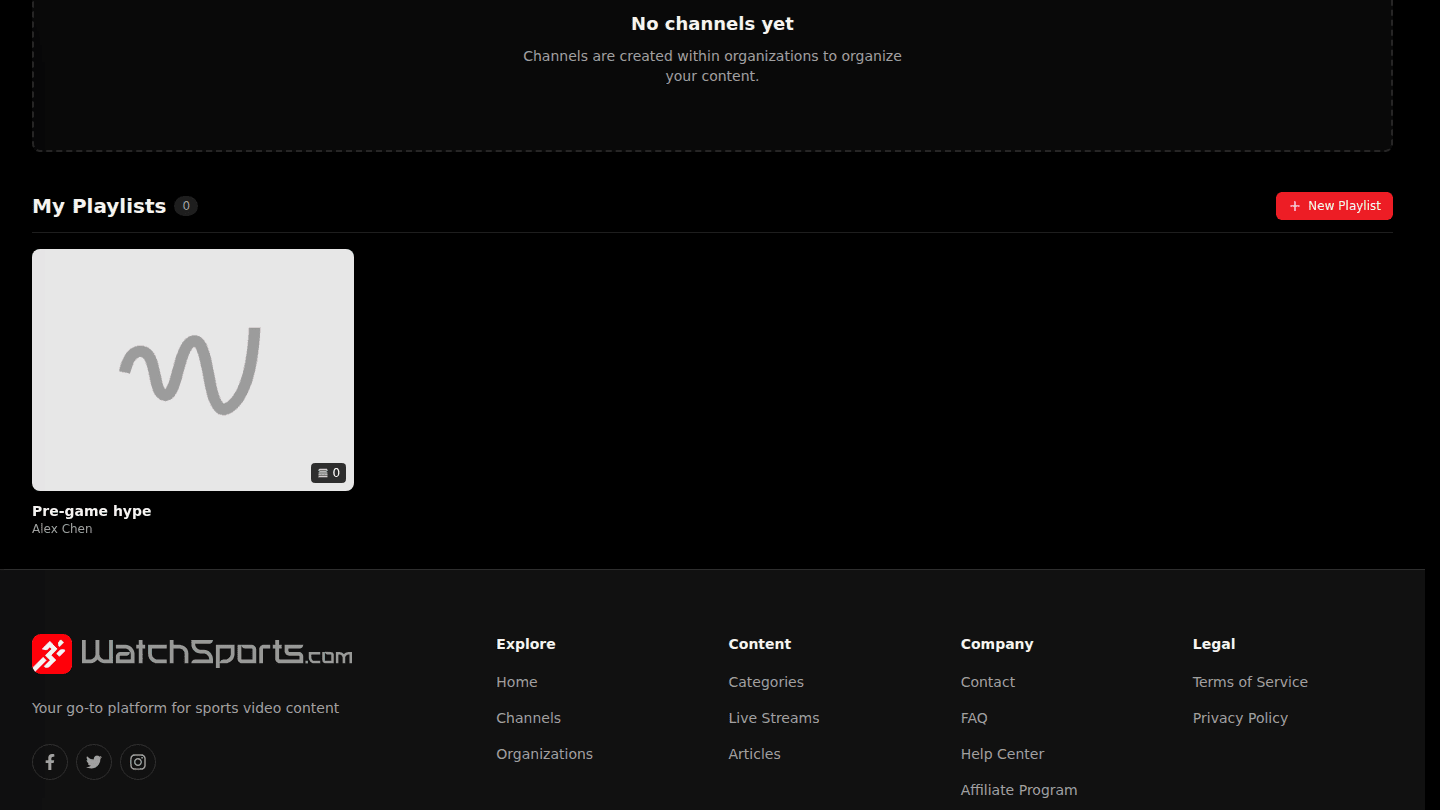Screen dimensions: 1440x810
Task: Go to Home footer link
Action: 517,682
